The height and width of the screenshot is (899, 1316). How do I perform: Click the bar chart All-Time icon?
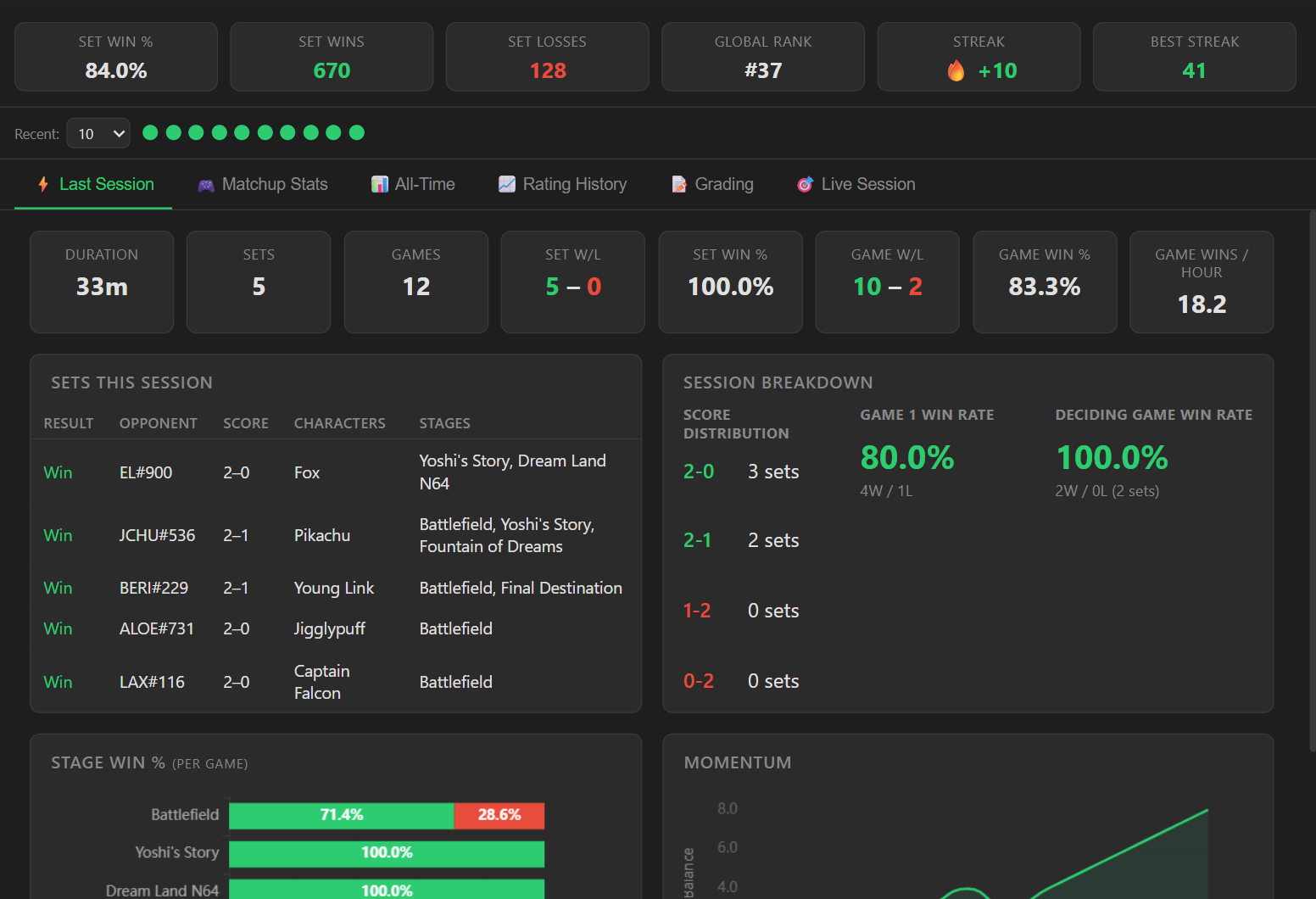point(380,184)
